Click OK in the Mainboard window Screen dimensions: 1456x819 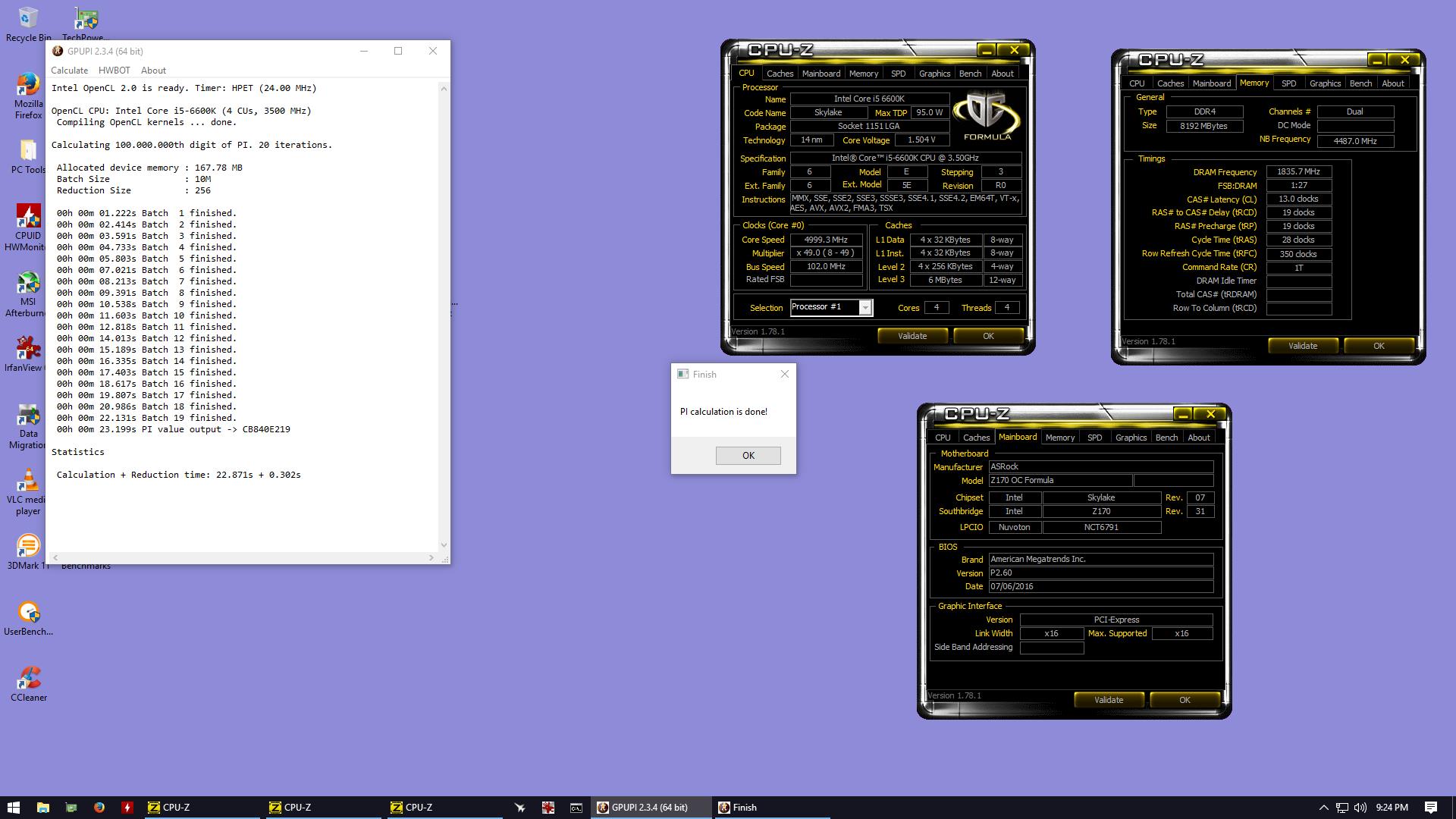click(x=1185, y=700)
